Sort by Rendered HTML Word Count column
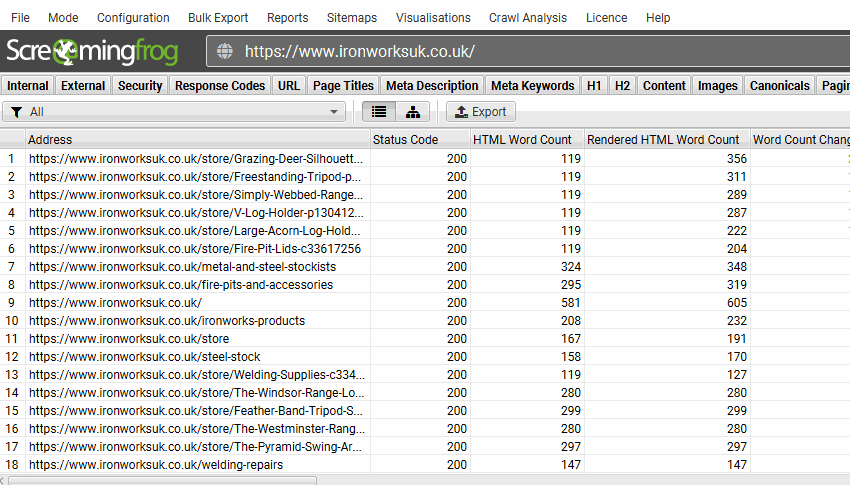The height and width of the screenshot is (485, 850). pos(663,140)
